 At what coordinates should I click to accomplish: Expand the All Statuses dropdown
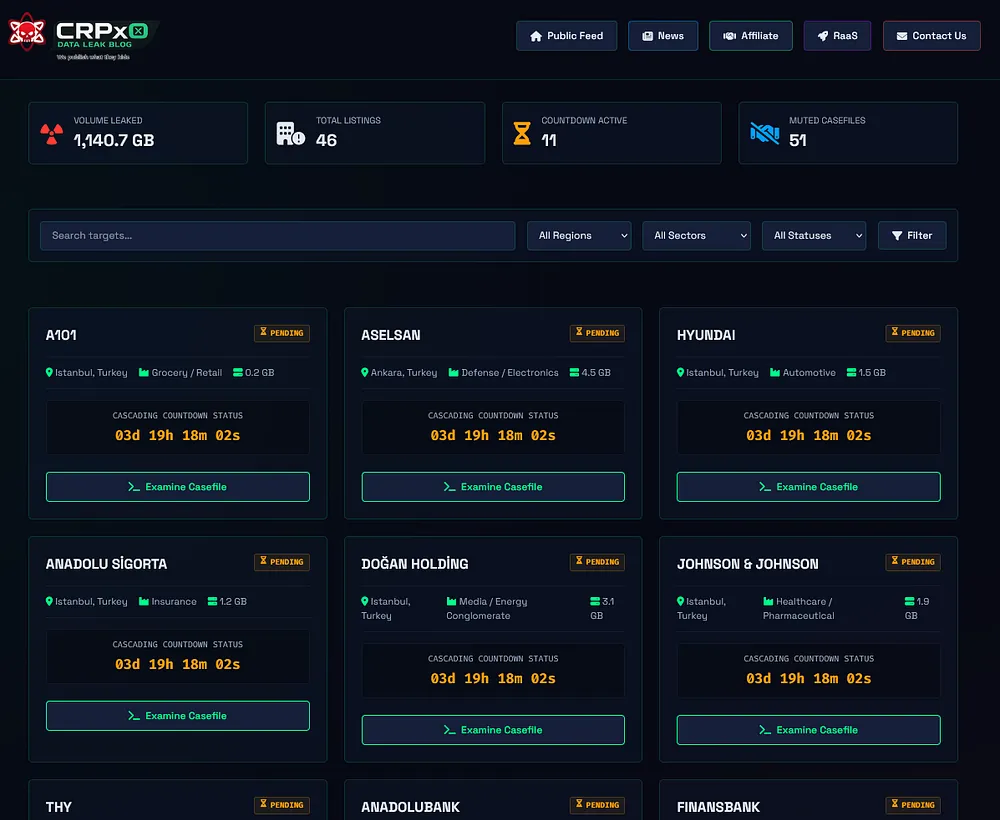(x=814, y=235)
